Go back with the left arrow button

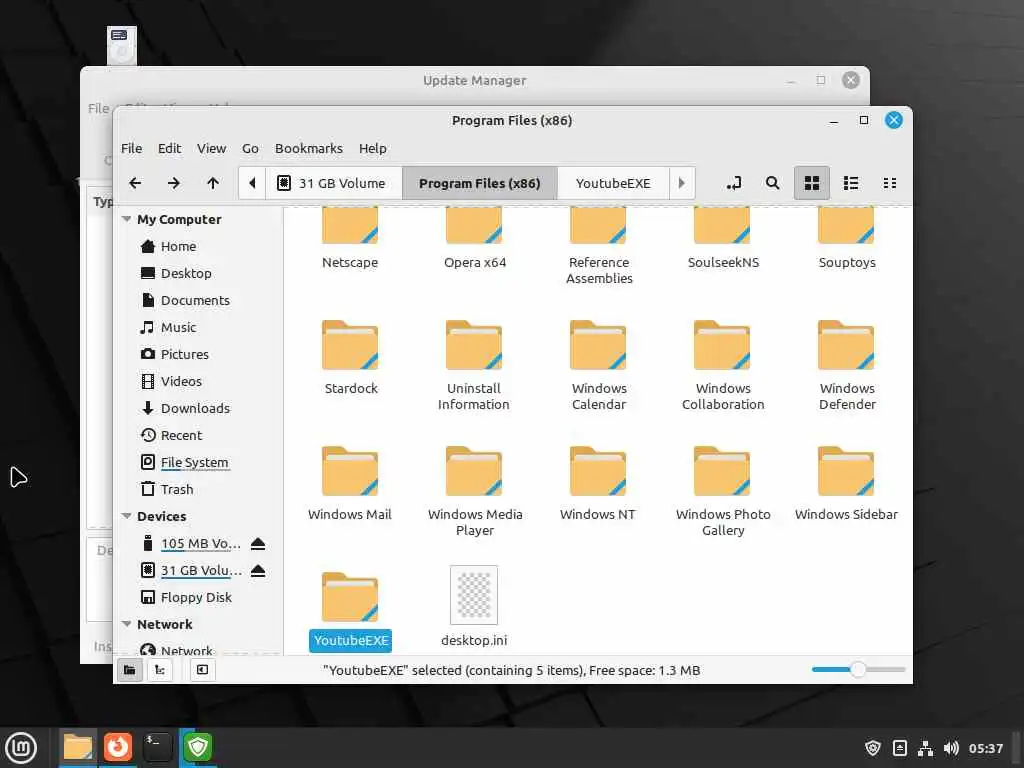[x=135, y=183]
